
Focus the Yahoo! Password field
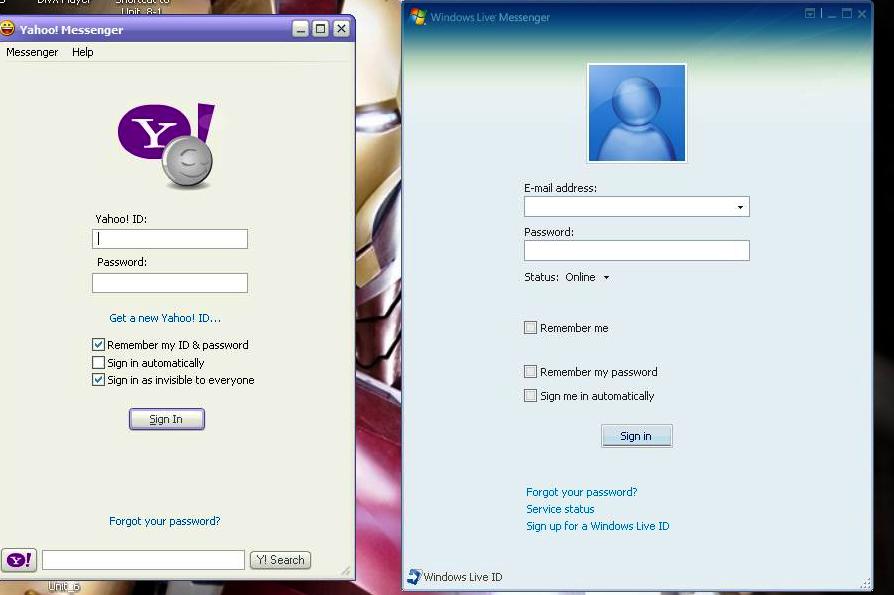170,283
